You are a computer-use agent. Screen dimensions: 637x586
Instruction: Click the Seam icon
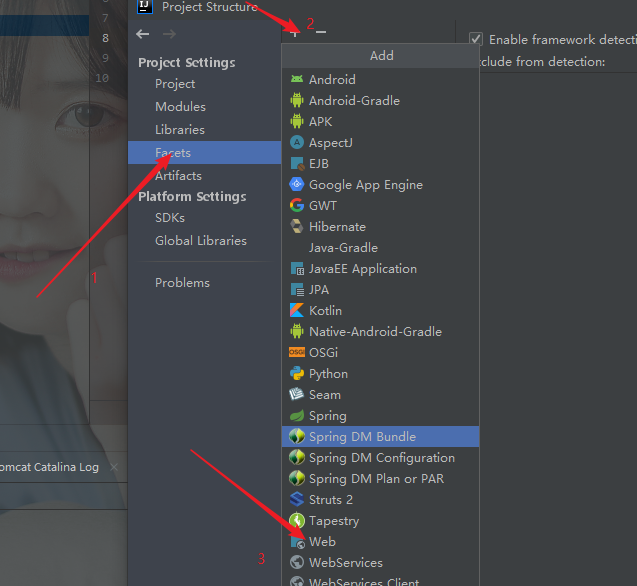297,394
